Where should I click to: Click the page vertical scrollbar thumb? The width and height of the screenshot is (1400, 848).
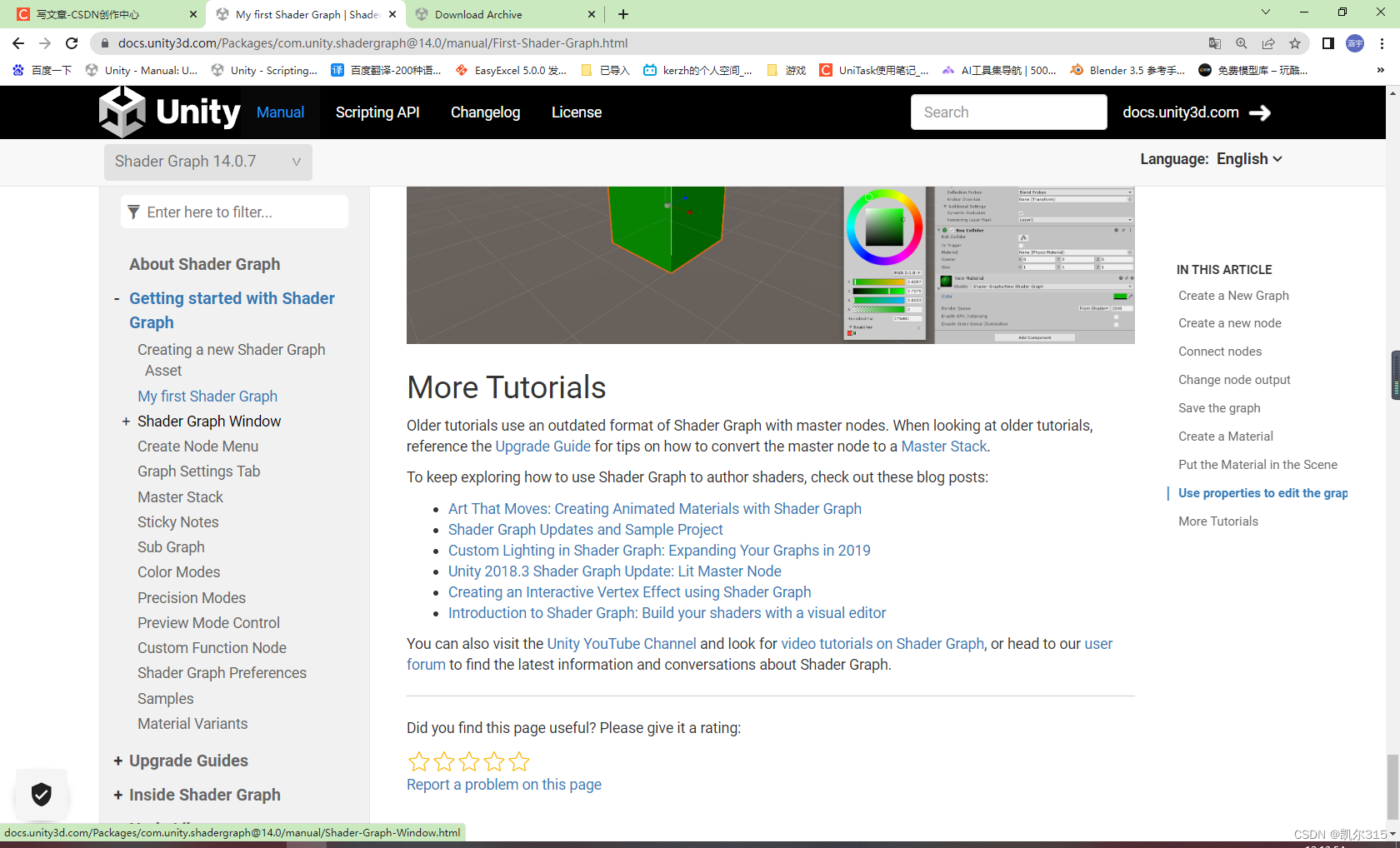point(1393,786)
